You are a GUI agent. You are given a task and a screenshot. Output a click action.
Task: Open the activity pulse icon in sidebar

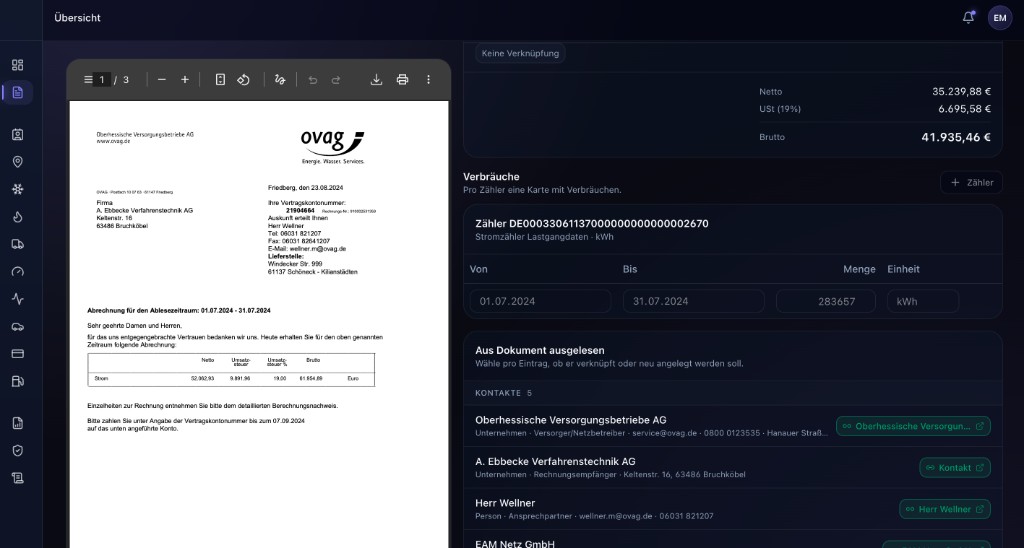pyautogui.click(x=18, y=299)
